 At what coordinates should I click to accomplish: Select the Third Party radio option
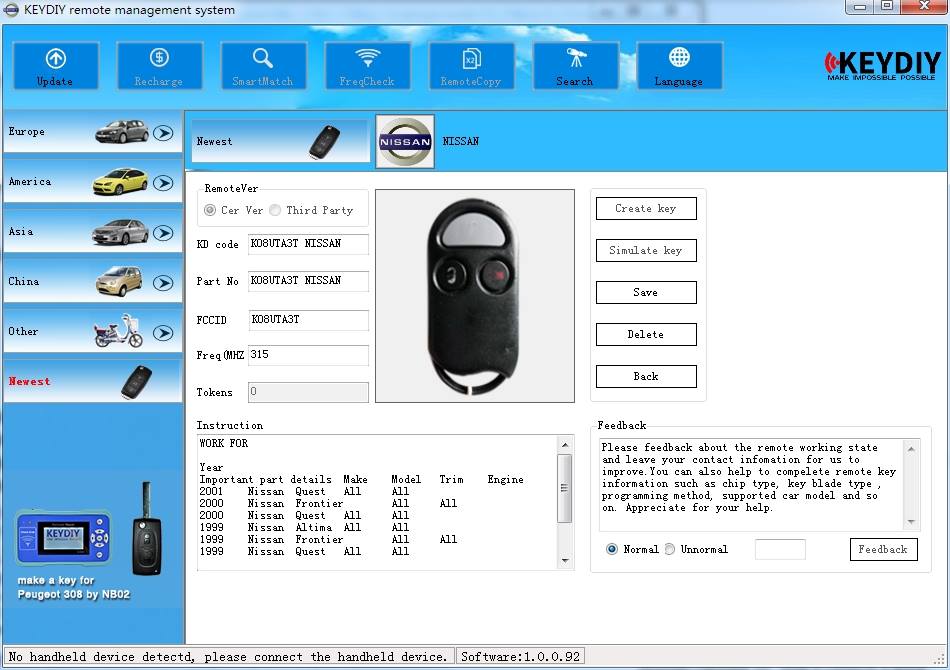[275, 210]
